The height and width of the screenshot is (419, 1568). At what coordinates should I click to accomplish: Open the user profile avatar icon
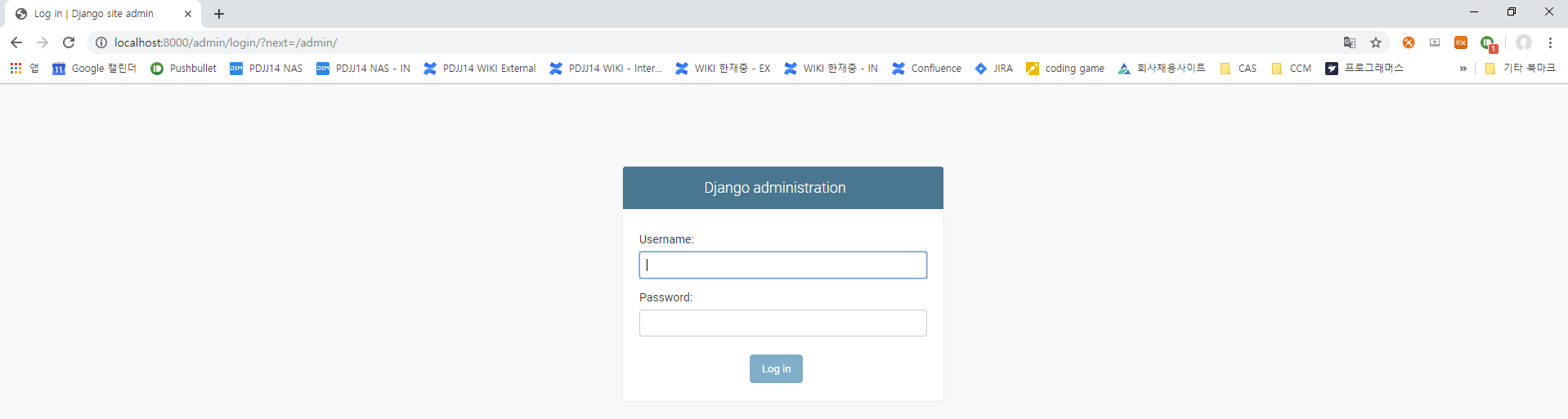pyautogui.click(x=1523, y=42)
